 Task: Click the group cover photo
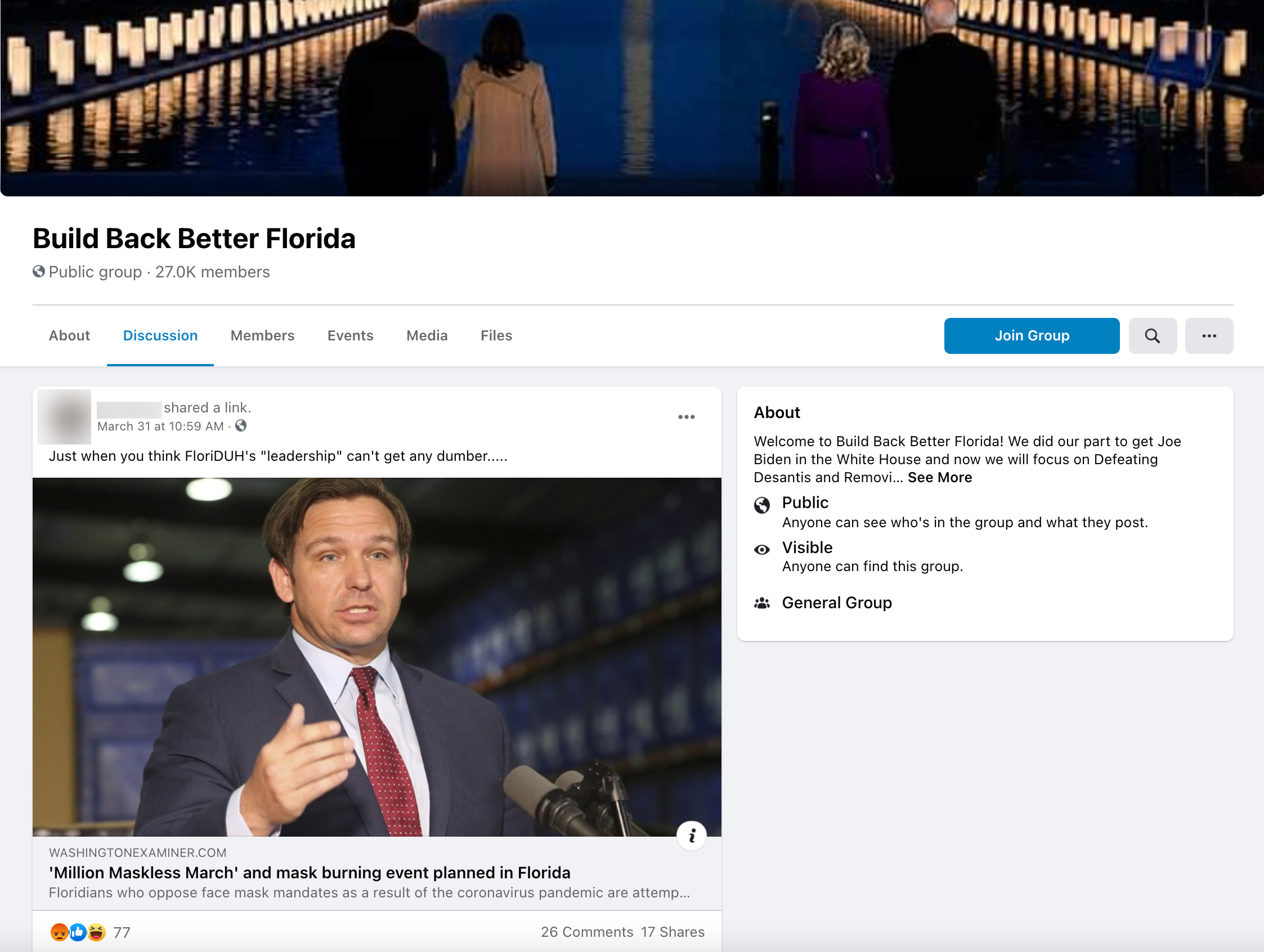(x=631, y=97)
